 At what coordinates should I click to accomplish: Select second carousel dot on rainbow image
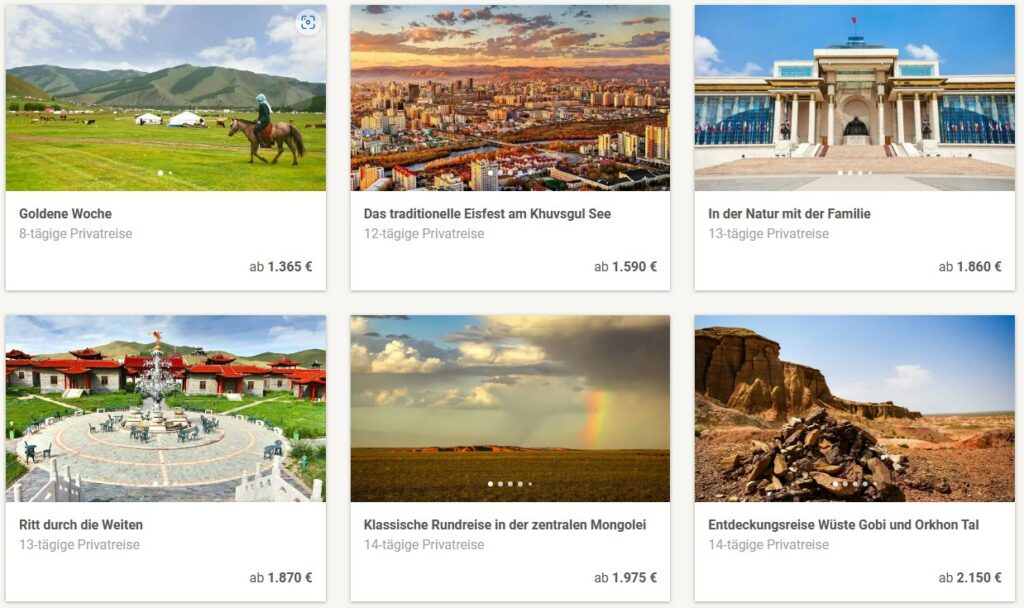[500, 484]
